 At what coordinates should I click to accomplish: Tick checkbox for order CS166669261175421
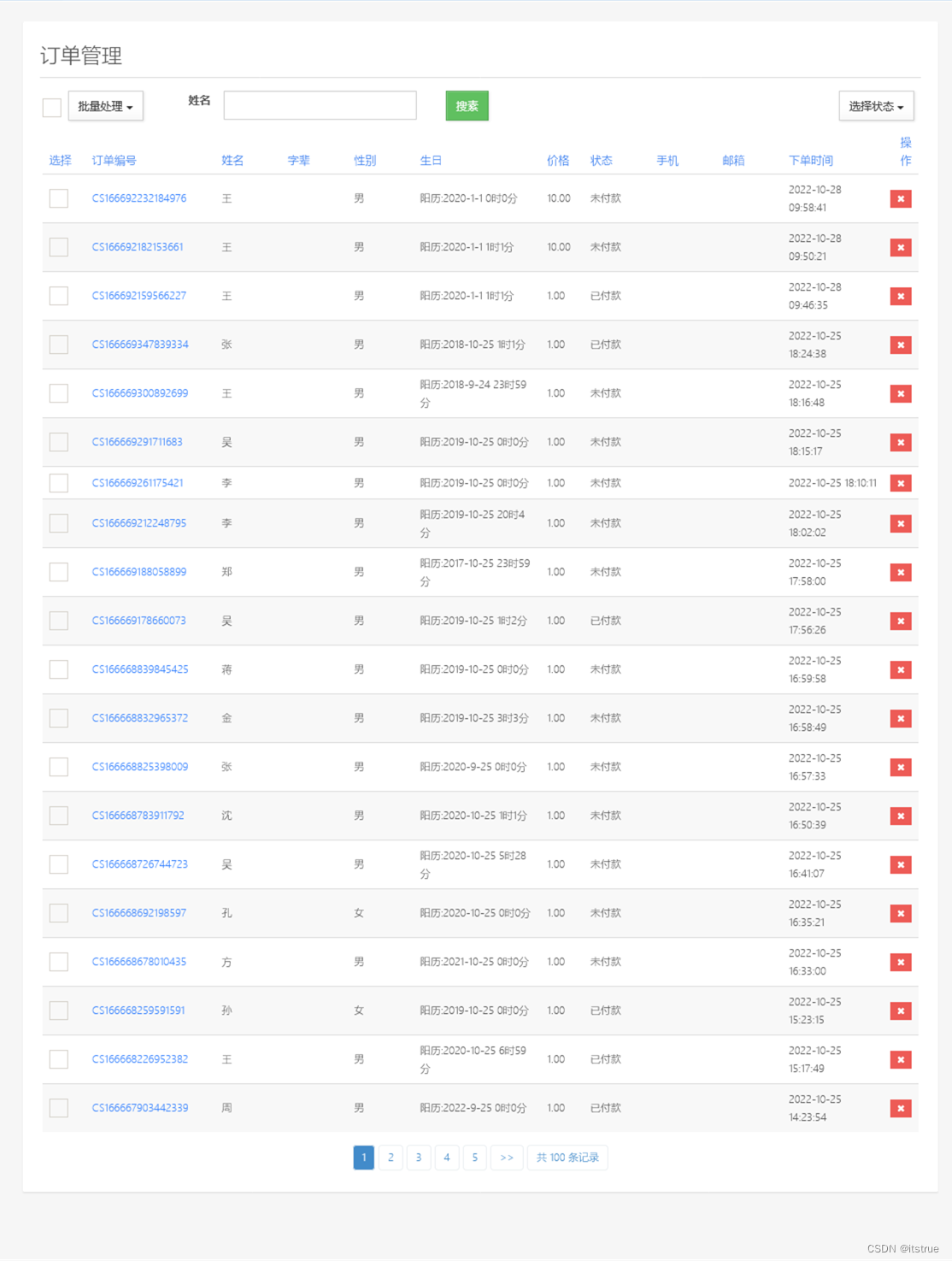click(x=59, y=483)
